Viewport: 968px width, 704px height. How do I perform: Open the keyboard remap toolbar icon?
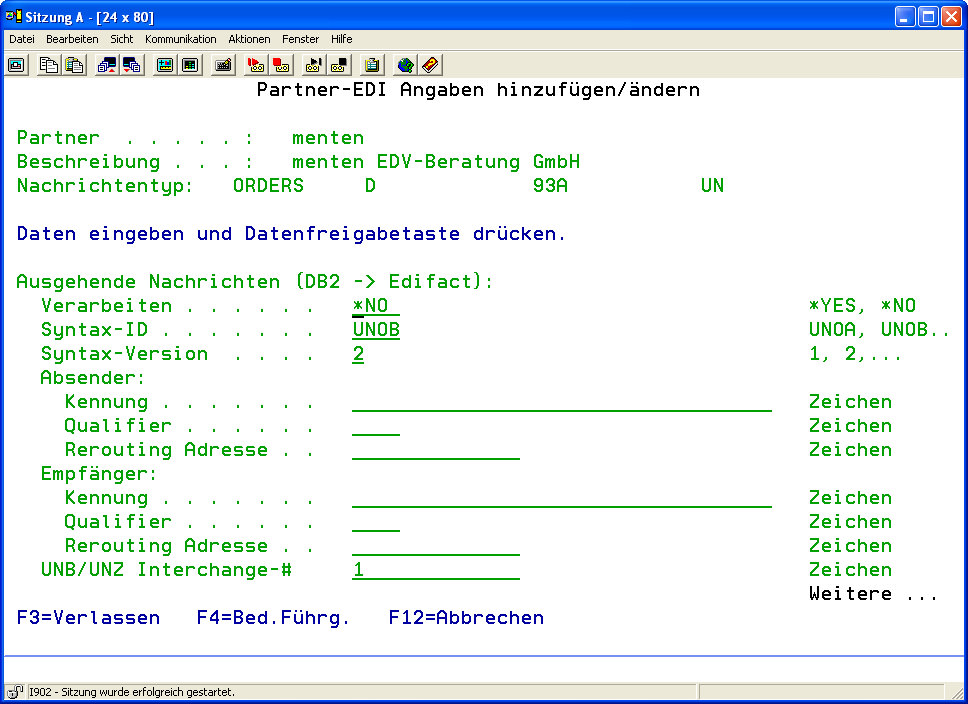(224, 65)
